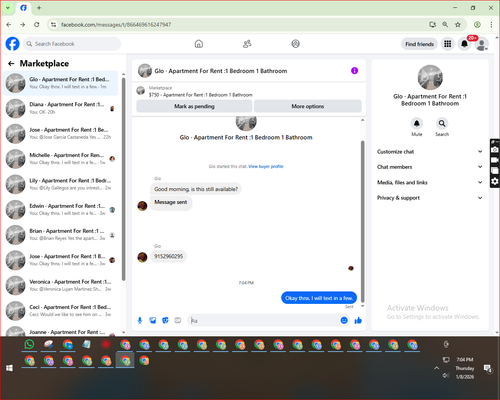Screen dimensions: 500x400
Task: Open the account profile picture menu
Action: pos(482,44)
